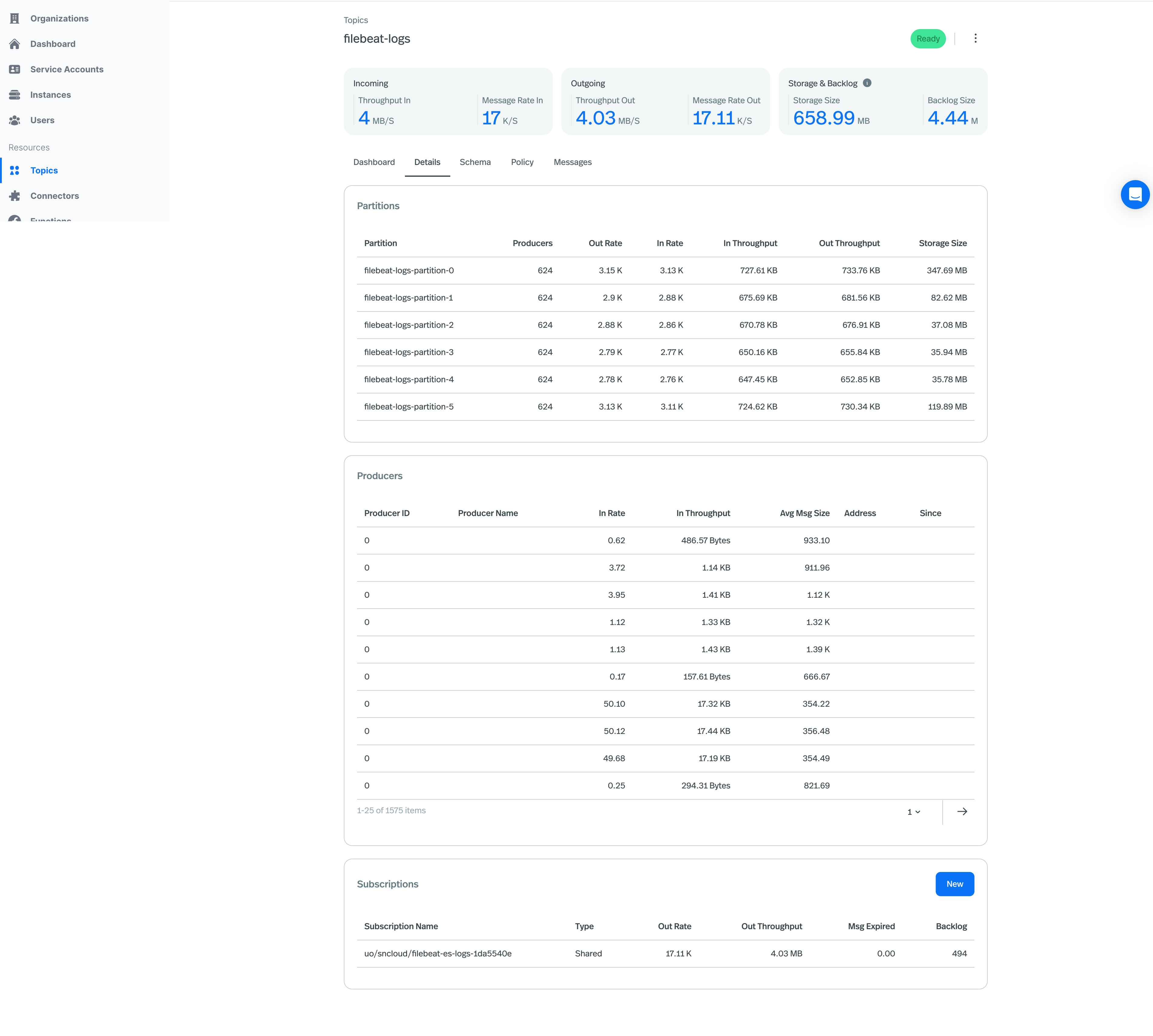1153x1036 pixels.
Task: Open the producers page number dropdown
Action: point(913,812)
